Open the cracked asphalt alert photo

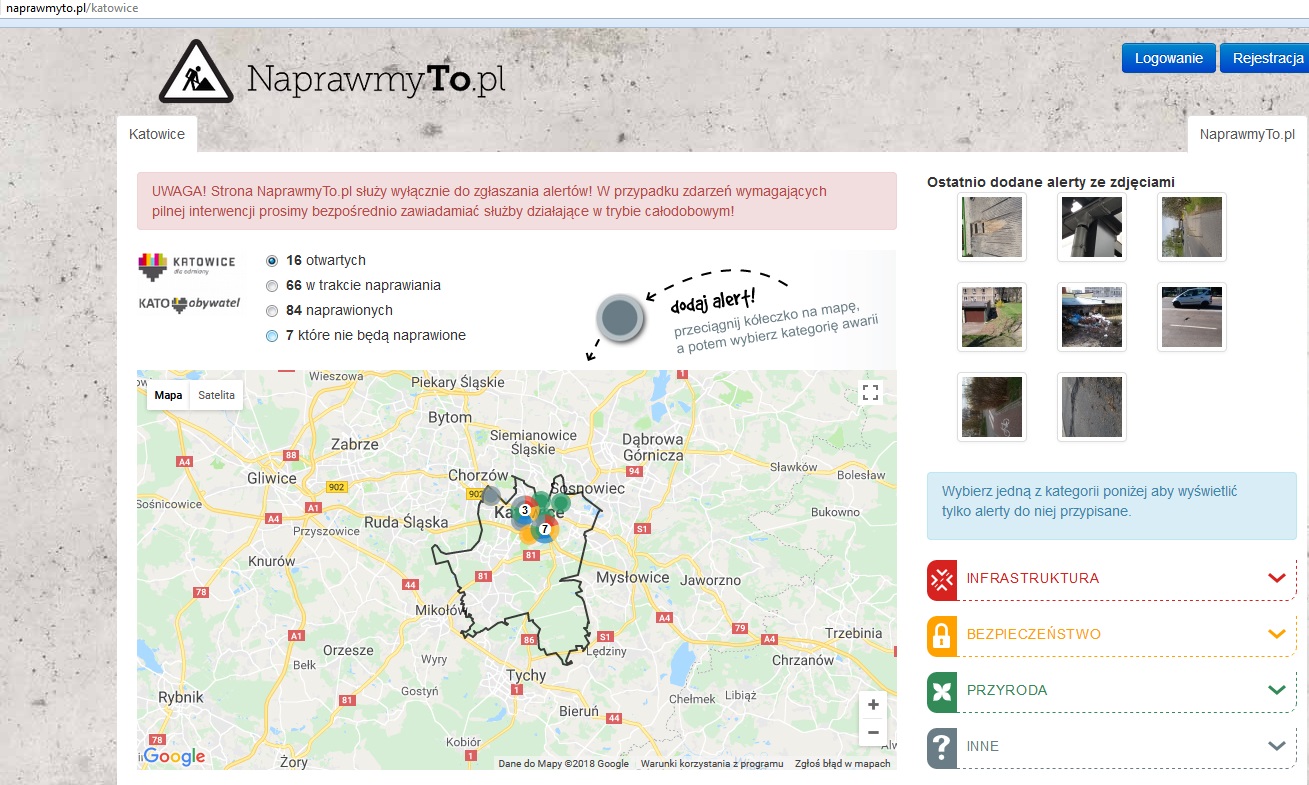1092,407
